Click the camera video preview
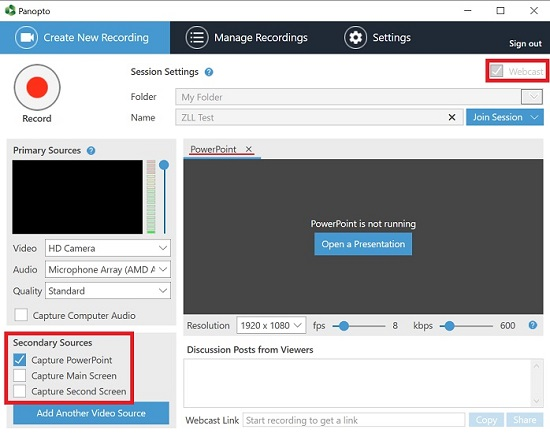Screen dimensions: 550x433 pyautogui.click(x=78, y=197)
